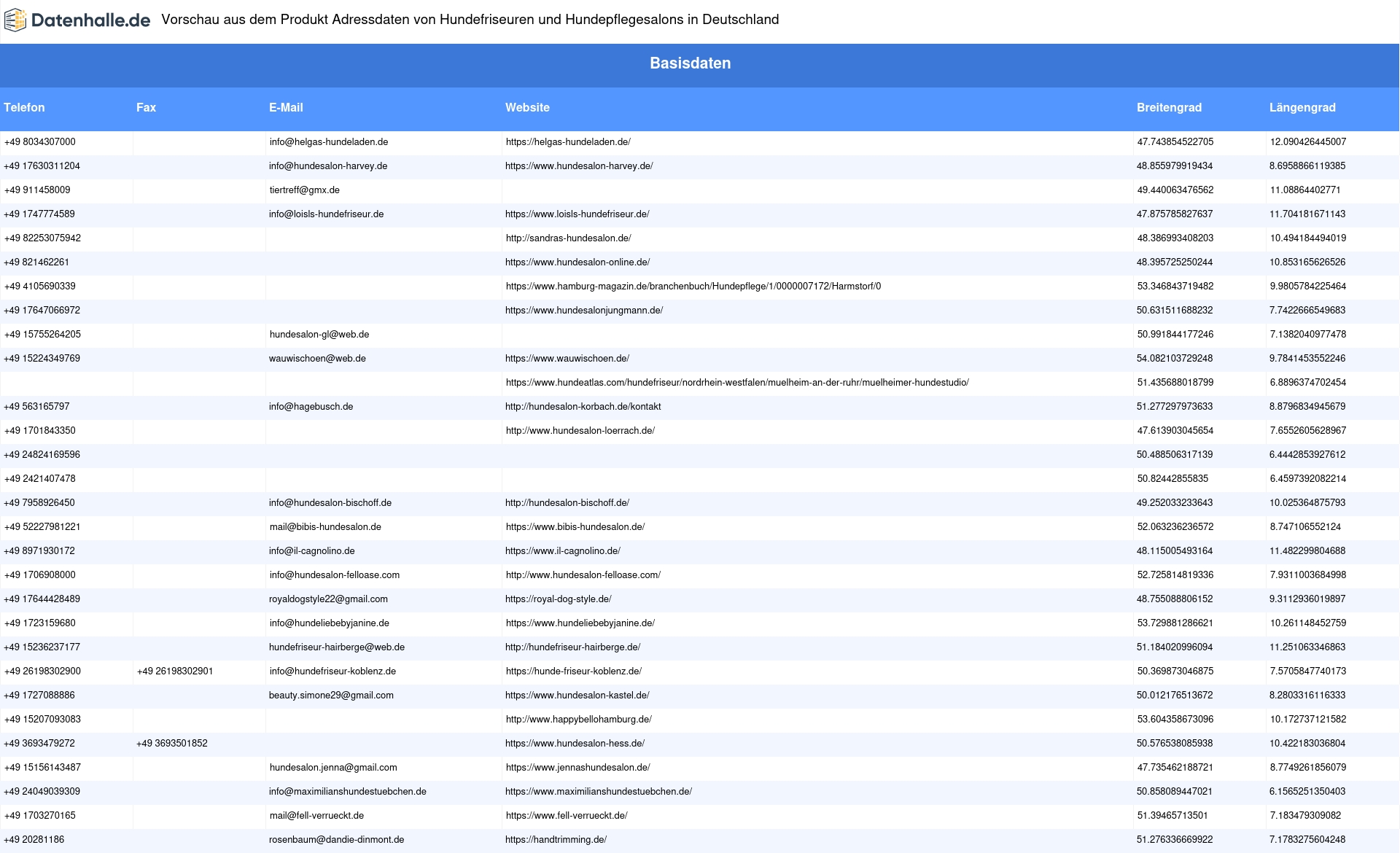Open https://www.hundesalon-harvey.de/ link
This screenshot has width=1400, height=853.
(579, 166)
